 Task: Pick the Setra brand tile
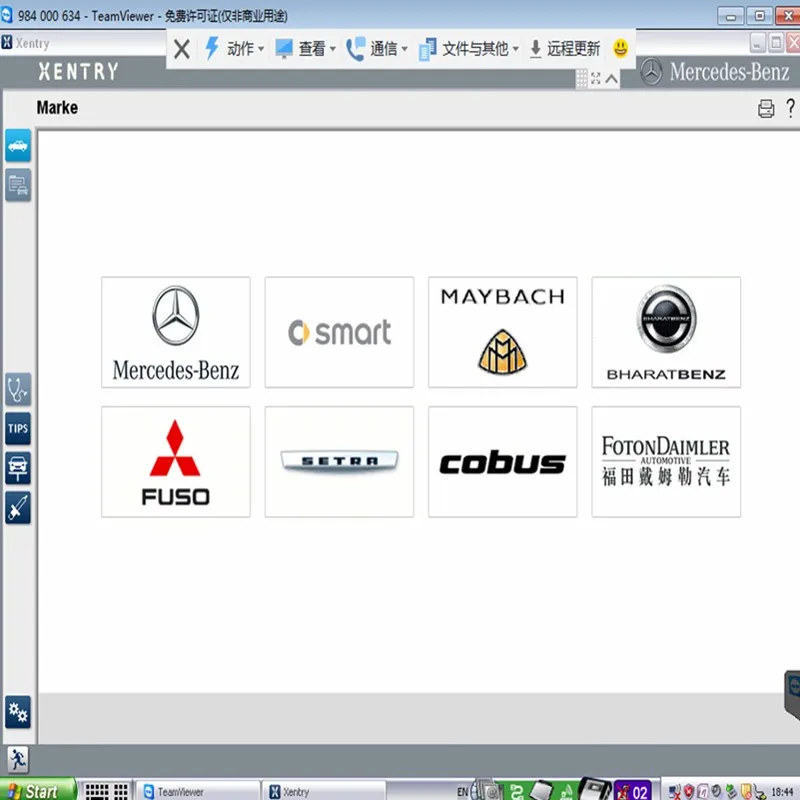[x=339, y=462]
